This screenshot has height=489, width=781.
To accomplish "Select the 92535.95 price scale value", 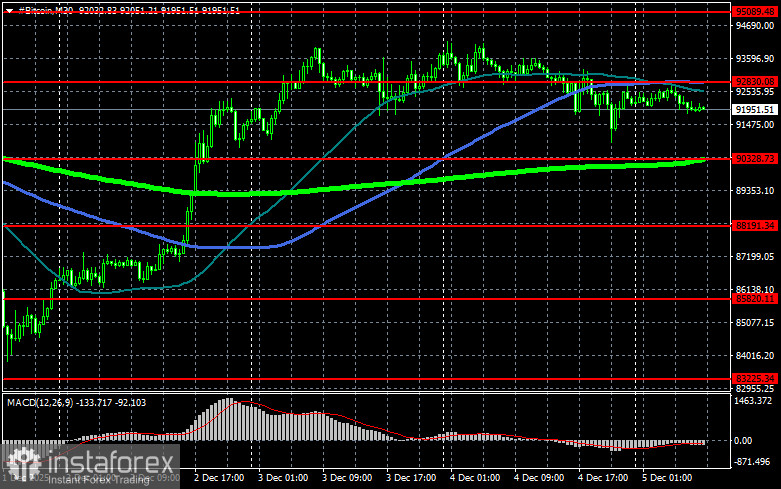I will click(755, 92).
